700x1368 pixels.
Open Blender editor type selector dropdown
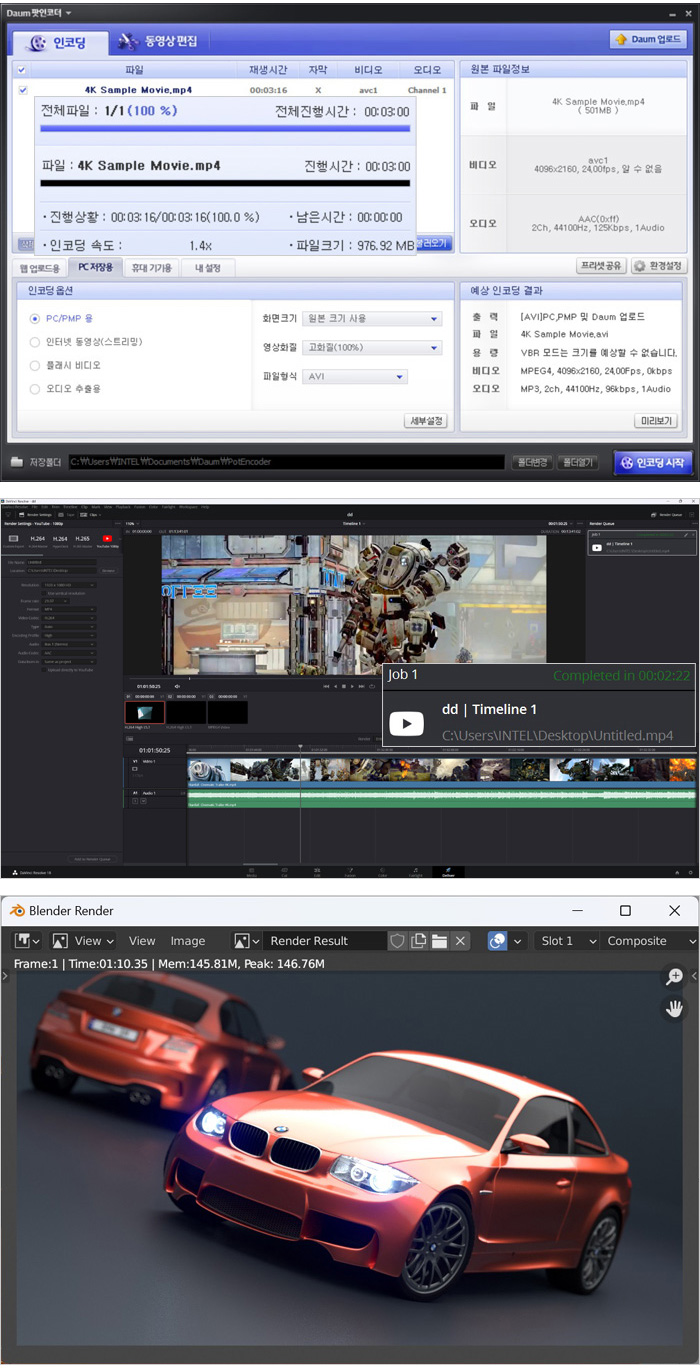point(27,941)
